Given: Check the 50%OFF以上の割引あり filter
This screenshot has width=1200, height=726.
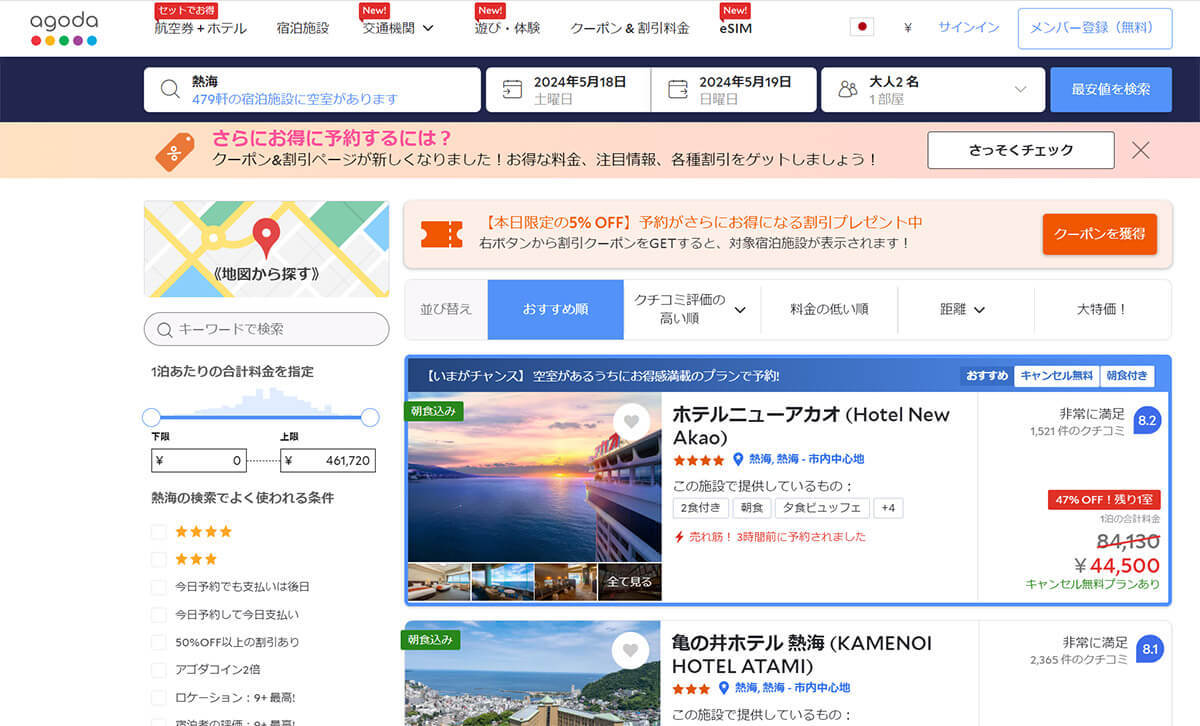Looking at the screenshot, I should point(158,642).
